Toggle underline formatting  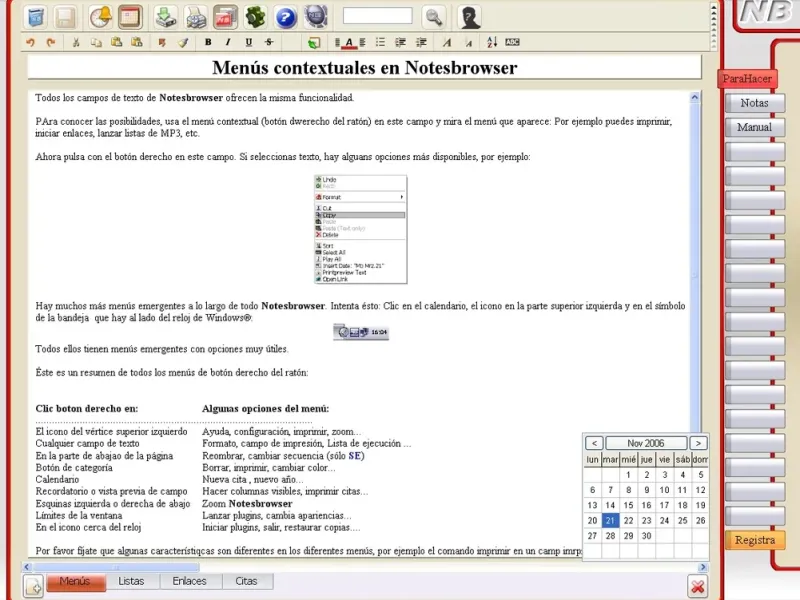(x=248, y=42)
